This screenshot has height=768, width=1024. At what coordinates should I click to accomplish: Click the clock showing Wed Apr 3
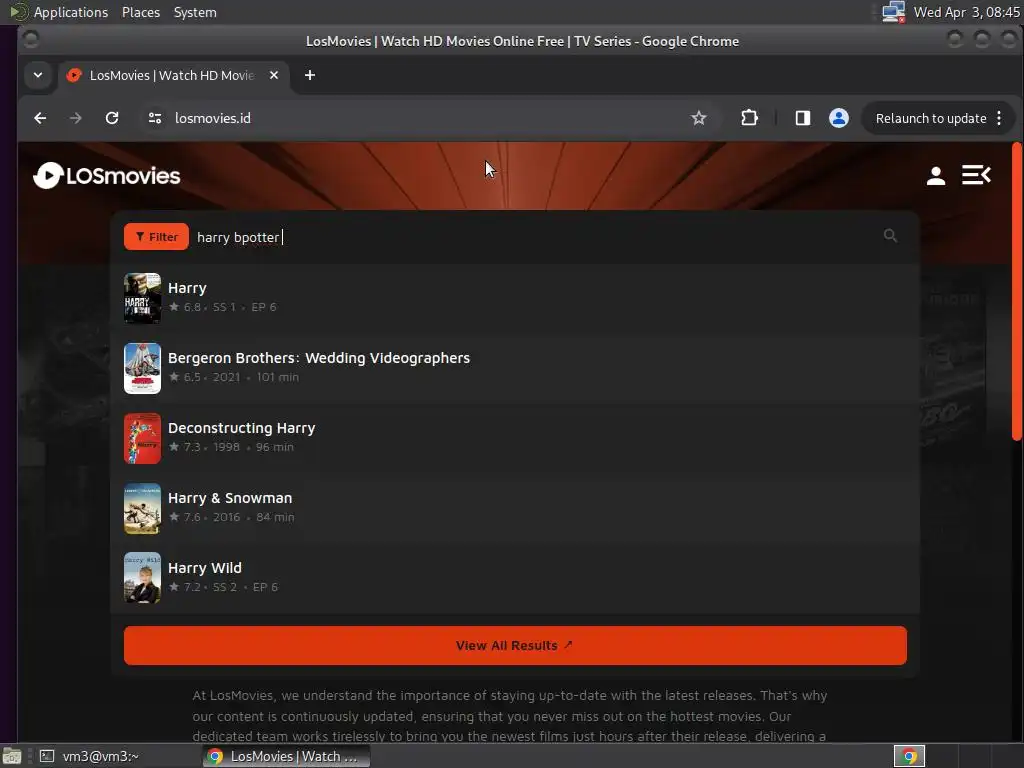pyautogui.click(x=967, y=12)
